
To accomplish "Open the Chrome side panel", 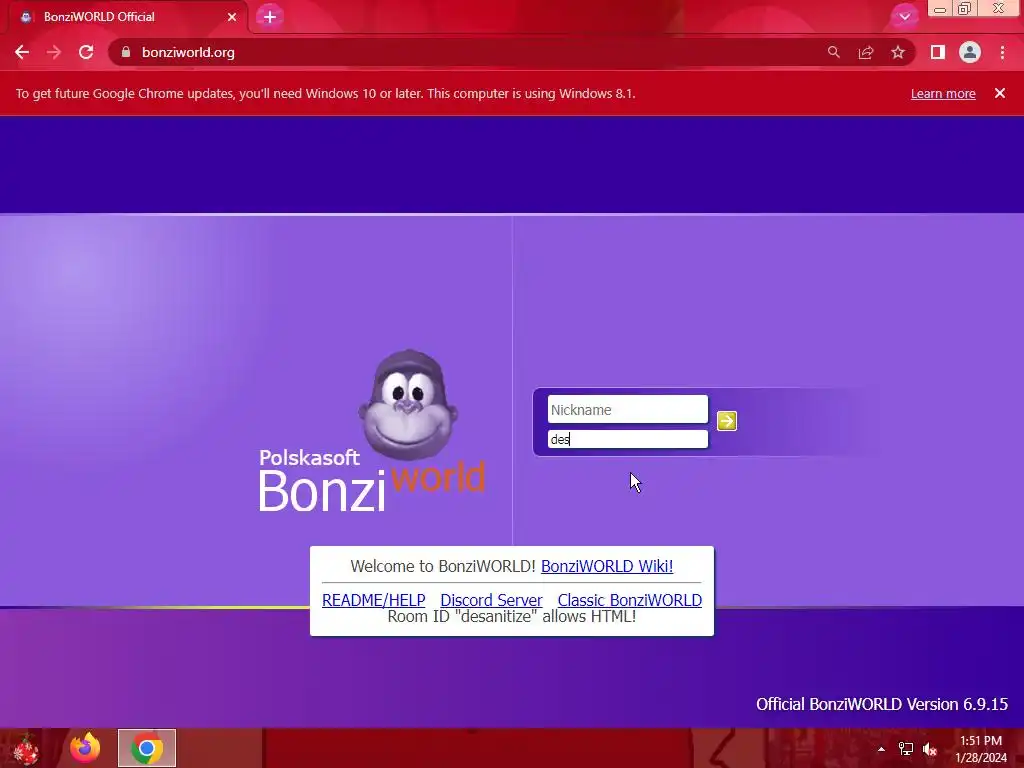I will pyautogui.click(x=938, y=52).
